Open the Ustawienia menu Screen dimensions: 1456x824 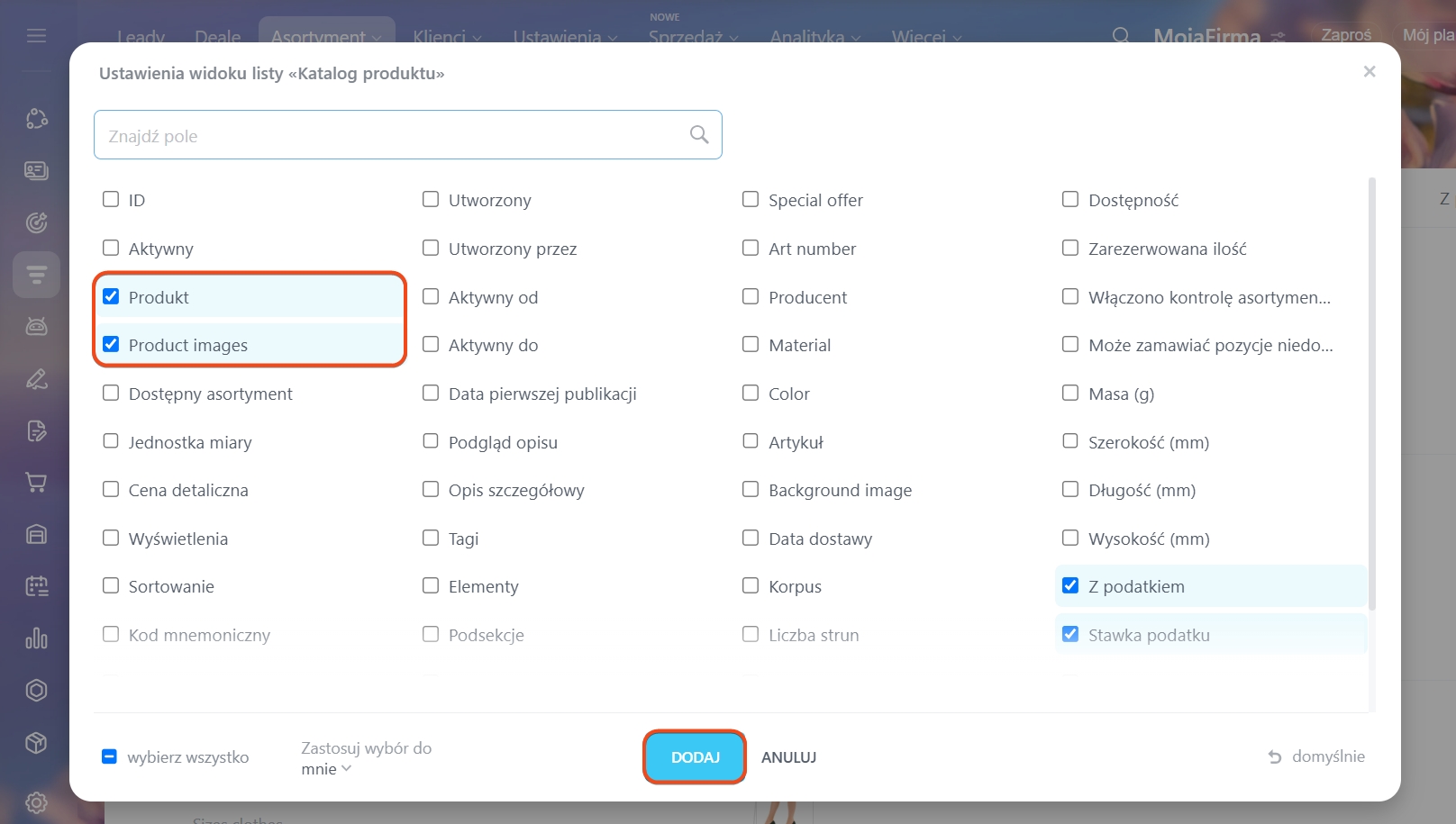pyautogui.click(x=565, y=37)
